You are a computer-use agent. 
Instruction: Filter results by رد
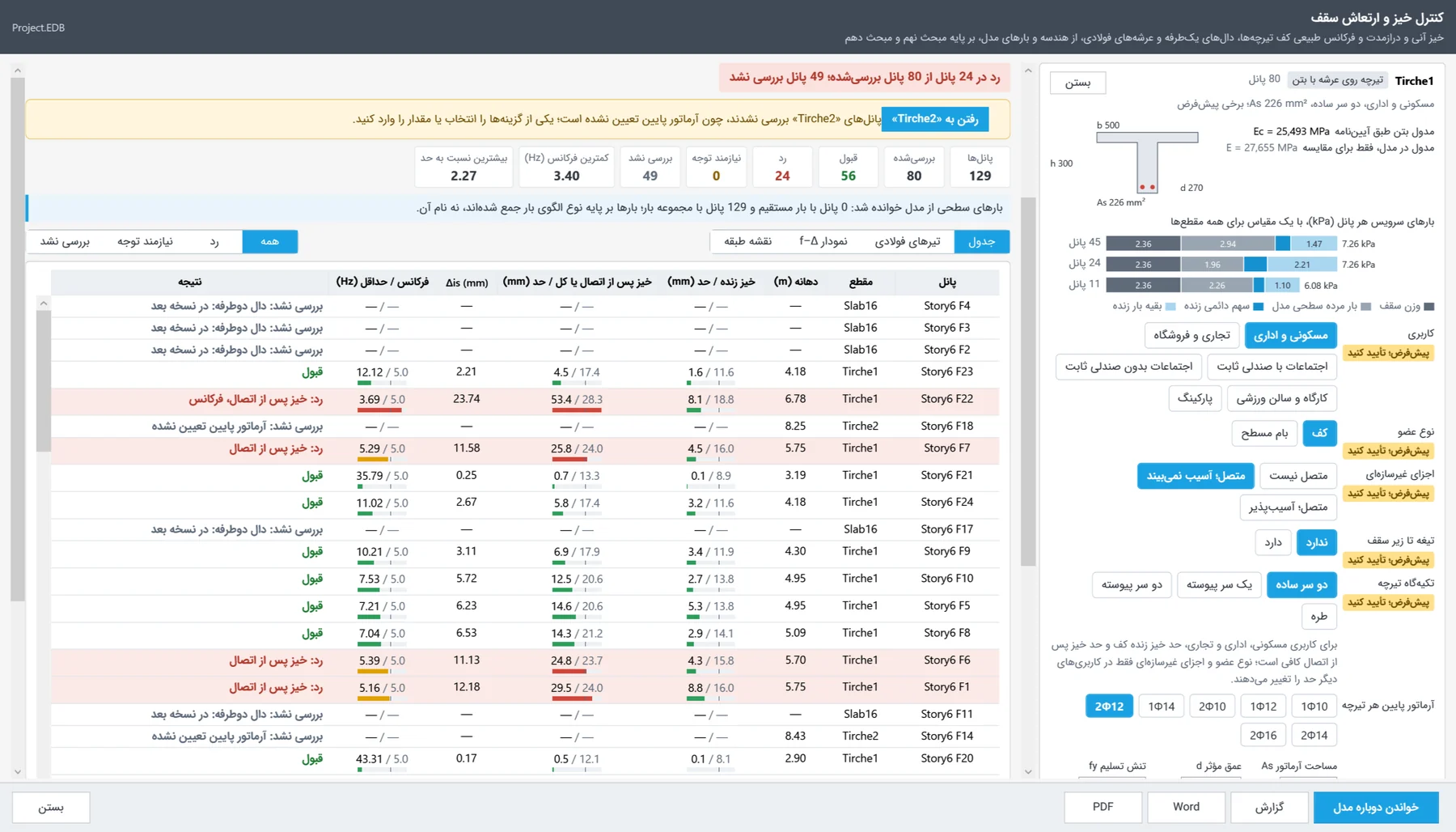[214, 241]
